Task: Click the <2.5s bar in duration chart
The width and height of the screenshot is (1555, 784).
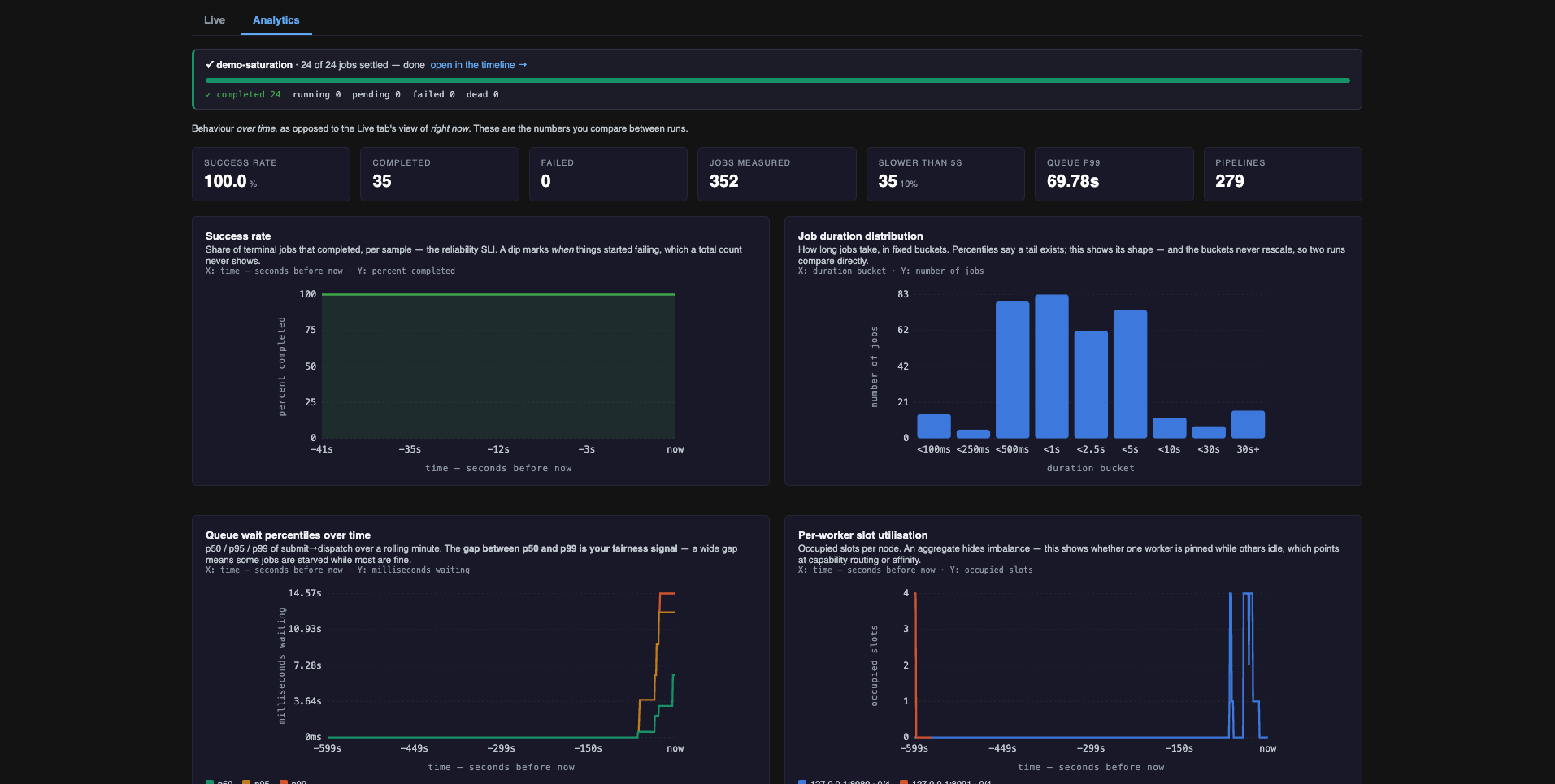Action: (x=1091, y=384)
